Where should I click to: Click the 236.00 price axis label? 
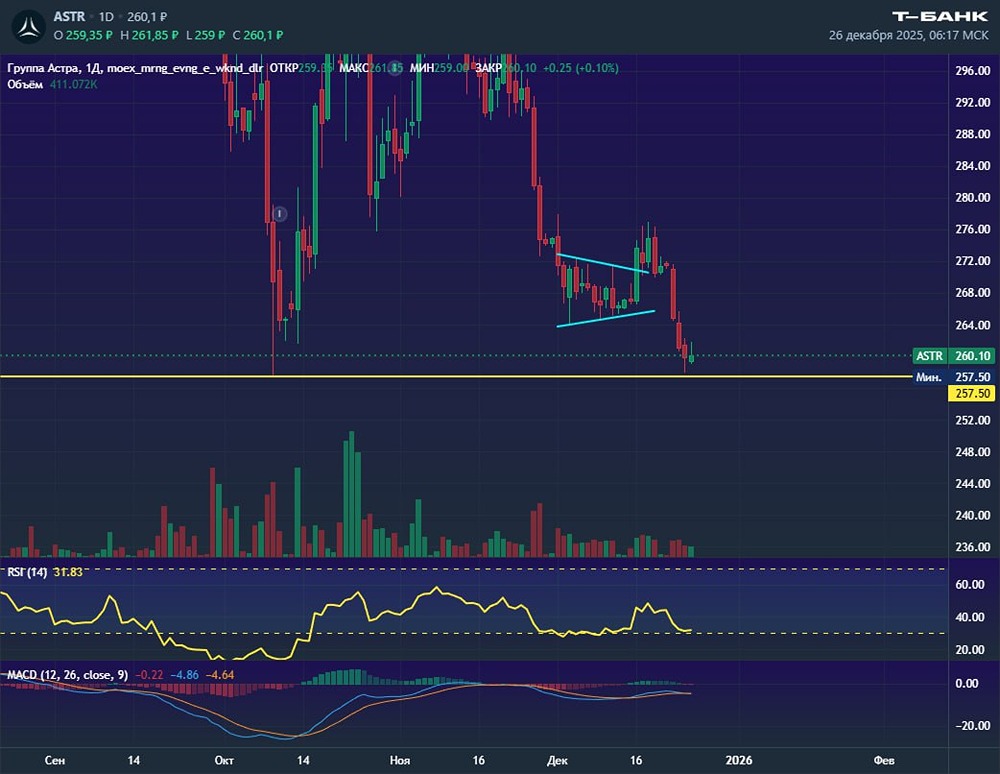[x=972, y=547]
